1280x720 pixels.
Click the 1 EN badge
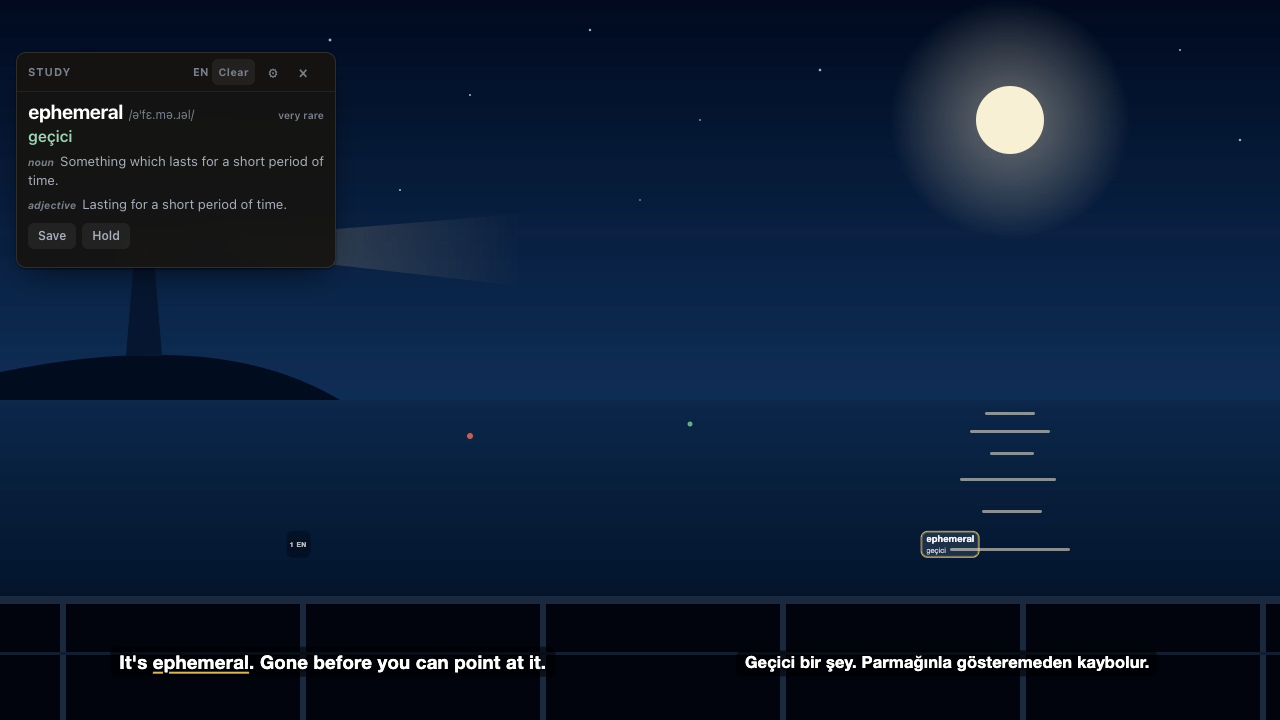click(298, 545)
